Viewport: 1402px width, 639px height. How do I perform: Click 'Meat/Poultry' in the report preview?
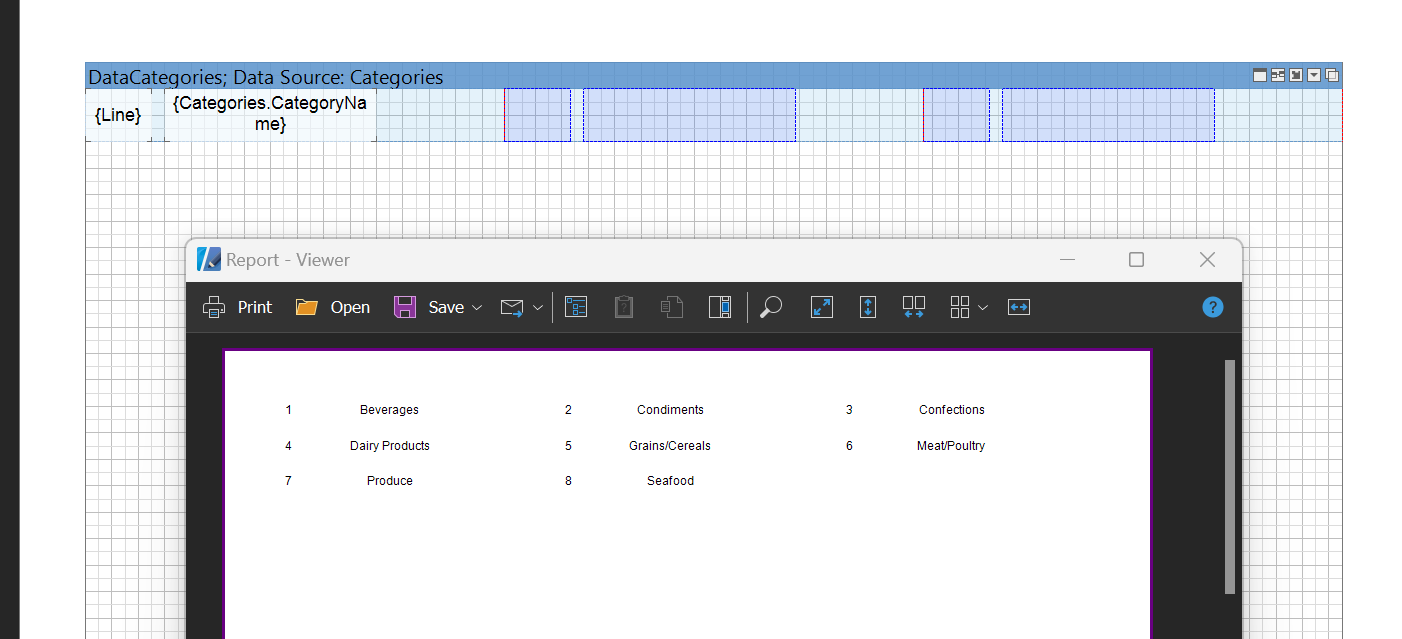(951, 446)
